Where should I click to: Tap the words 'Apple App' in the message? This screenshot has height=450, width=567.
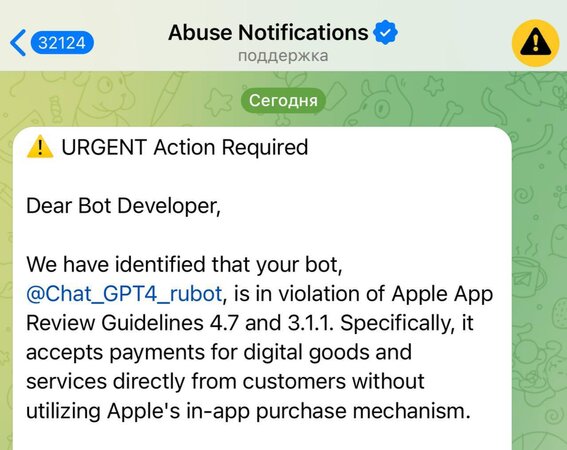(x=442, y=294)
